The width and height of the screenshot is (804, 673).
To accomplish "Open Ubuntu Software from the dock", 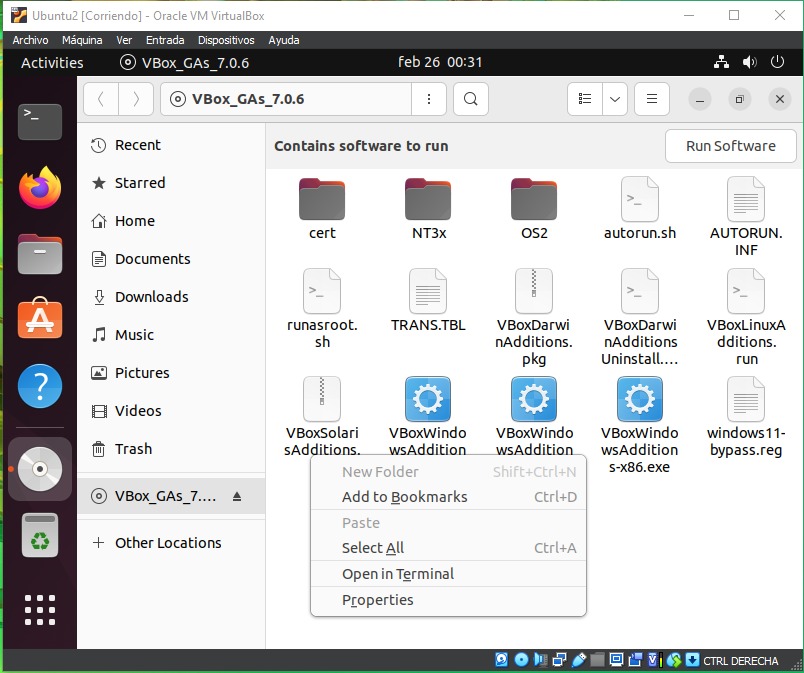I will tap(40, 319).
